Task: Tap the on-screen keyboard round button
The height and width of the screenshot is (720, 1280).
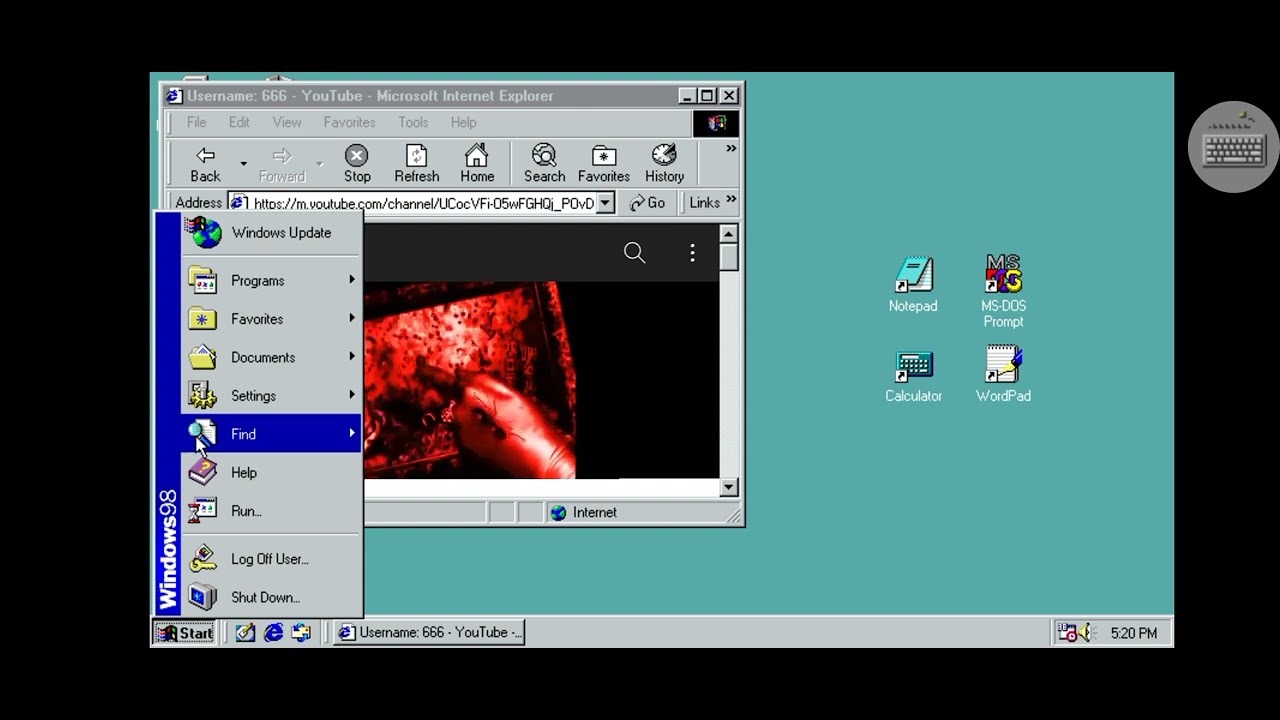Action: click(1234, 147)
